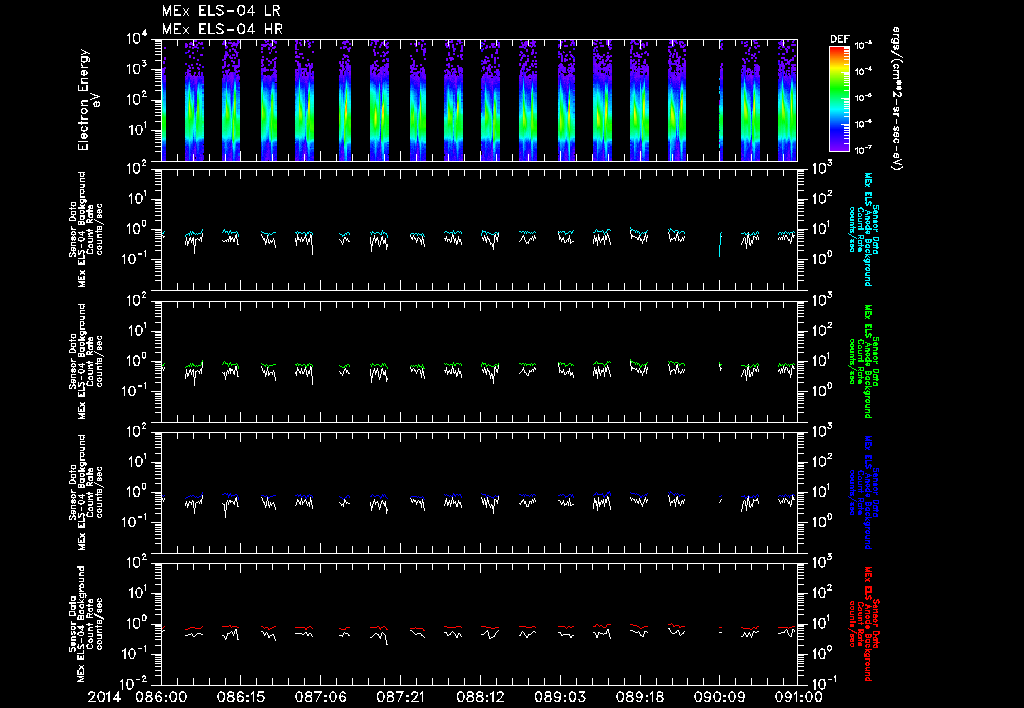Click the DEF color bar legend
Screen dimensions: 1024x708
pos(839,99)
